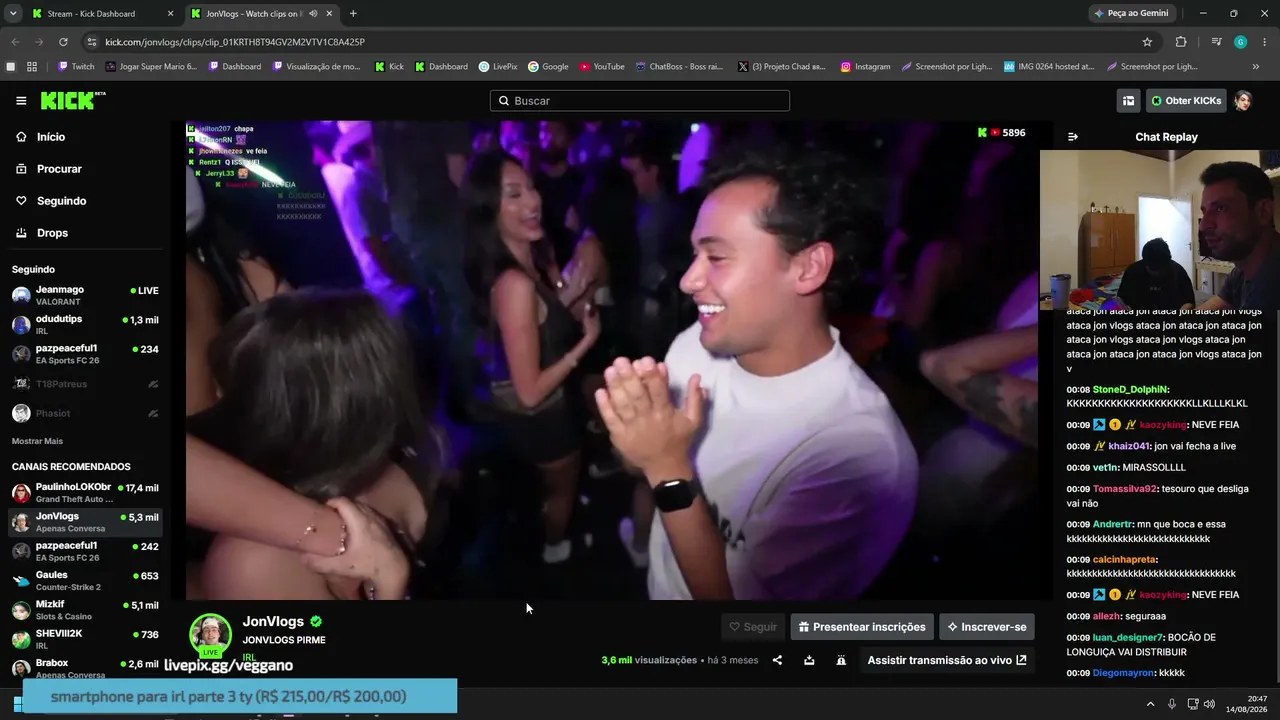1280x720 pixels.
Task: Open the Chrome profile avatar
Action: pos(1240,42)
